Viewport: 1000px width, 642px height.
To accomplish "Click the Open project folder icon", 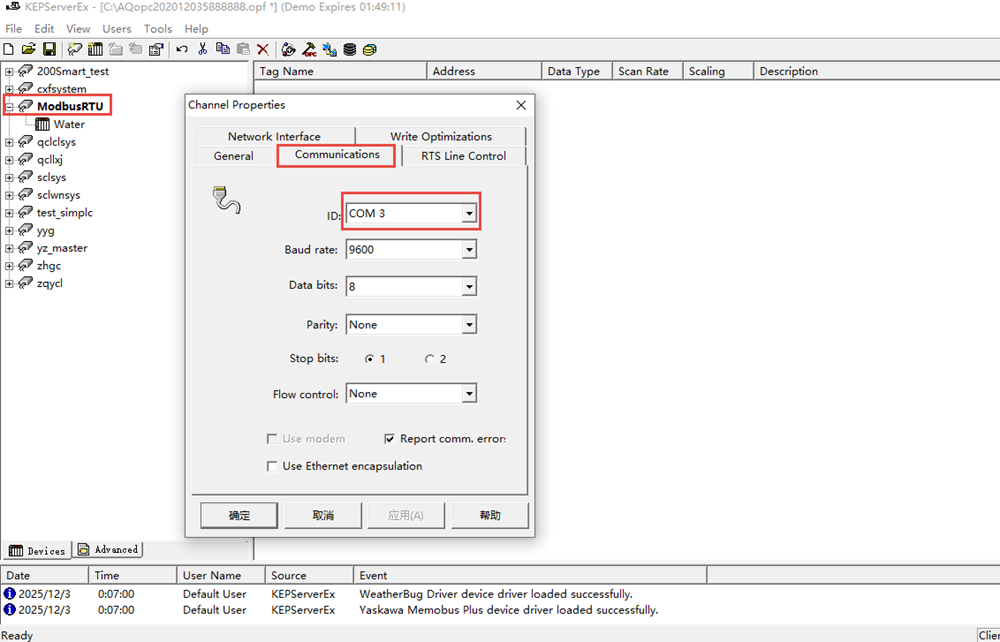I will pyautogui.click(x=28, y=49).
